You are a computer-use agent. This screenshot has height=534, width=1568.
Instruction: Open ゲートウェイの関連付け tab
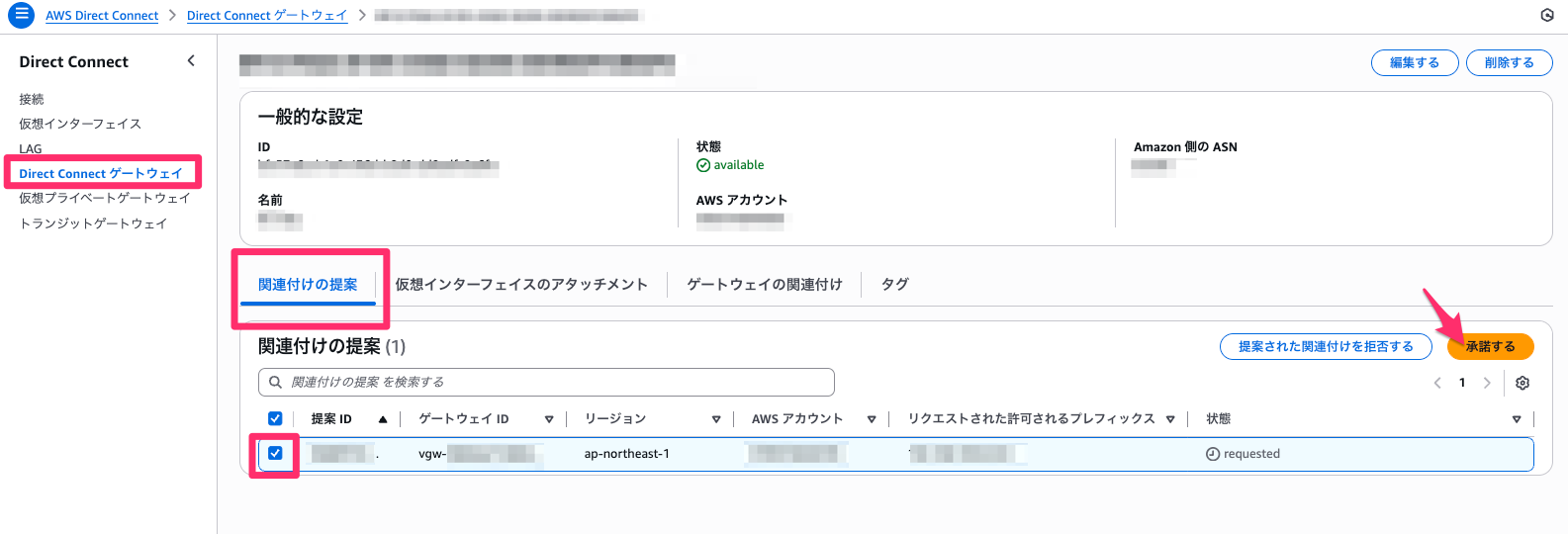pyautogui.click(x=765, y=285)
